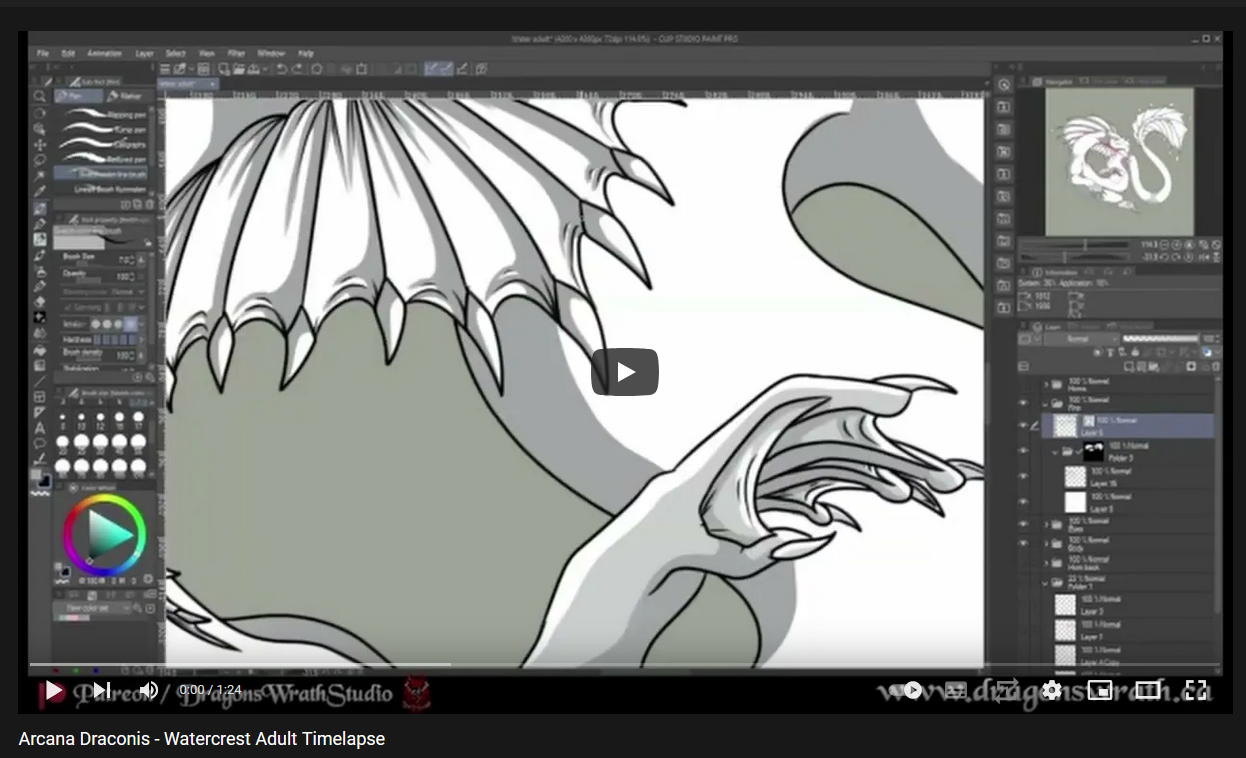Viewport: 1246px width, 758px height.
Task: Click the Navigator dragon thumbnail
Action: click(x=1119, y=161)
